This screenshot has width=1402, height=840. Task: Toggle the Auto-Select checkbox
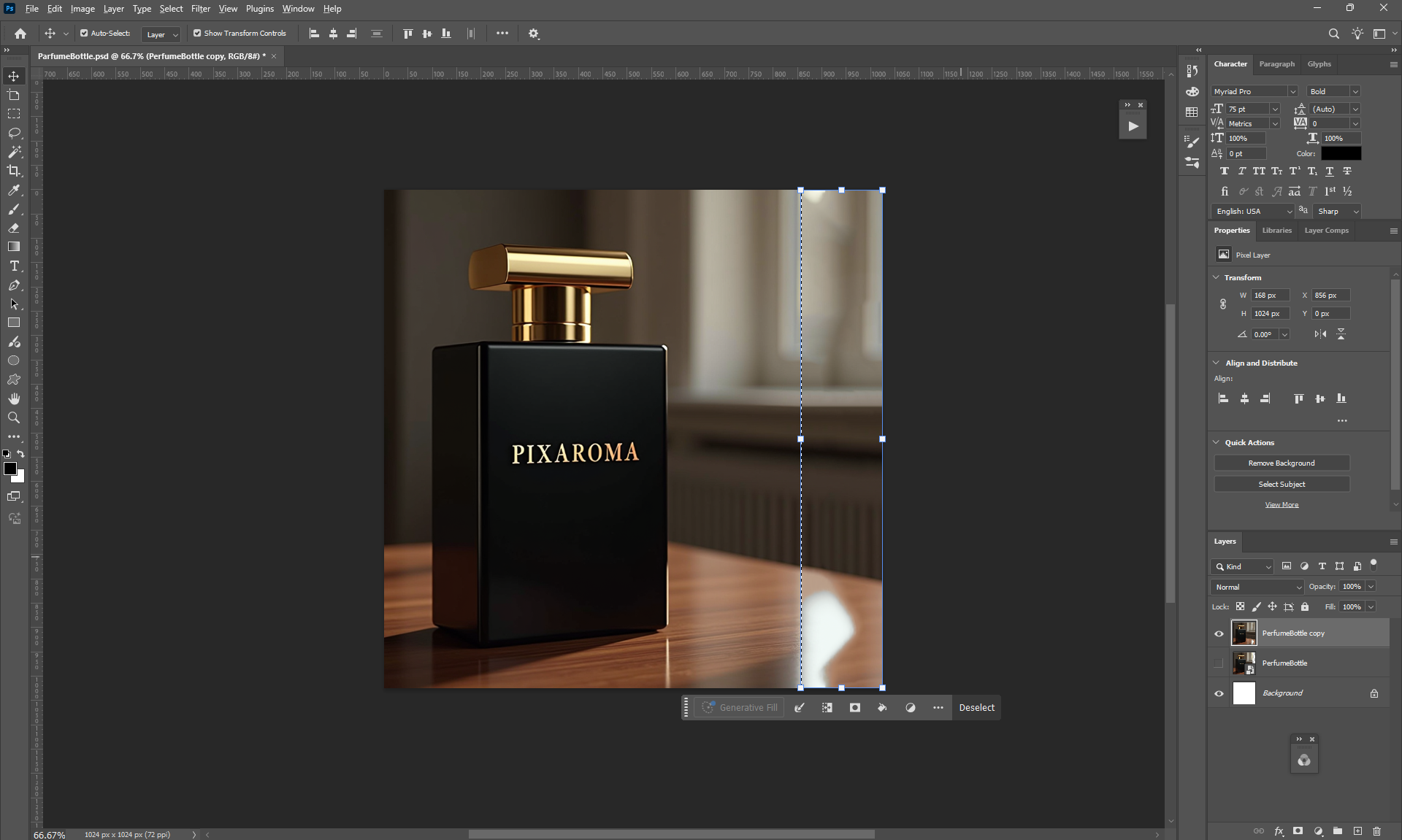[84, 34]
